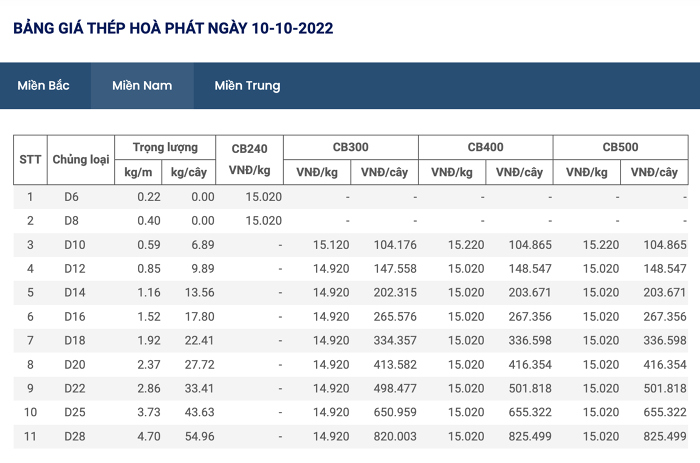Click the 147.558 value in D12 row
This screenshot has width=700, height=463.
[395, 269]
